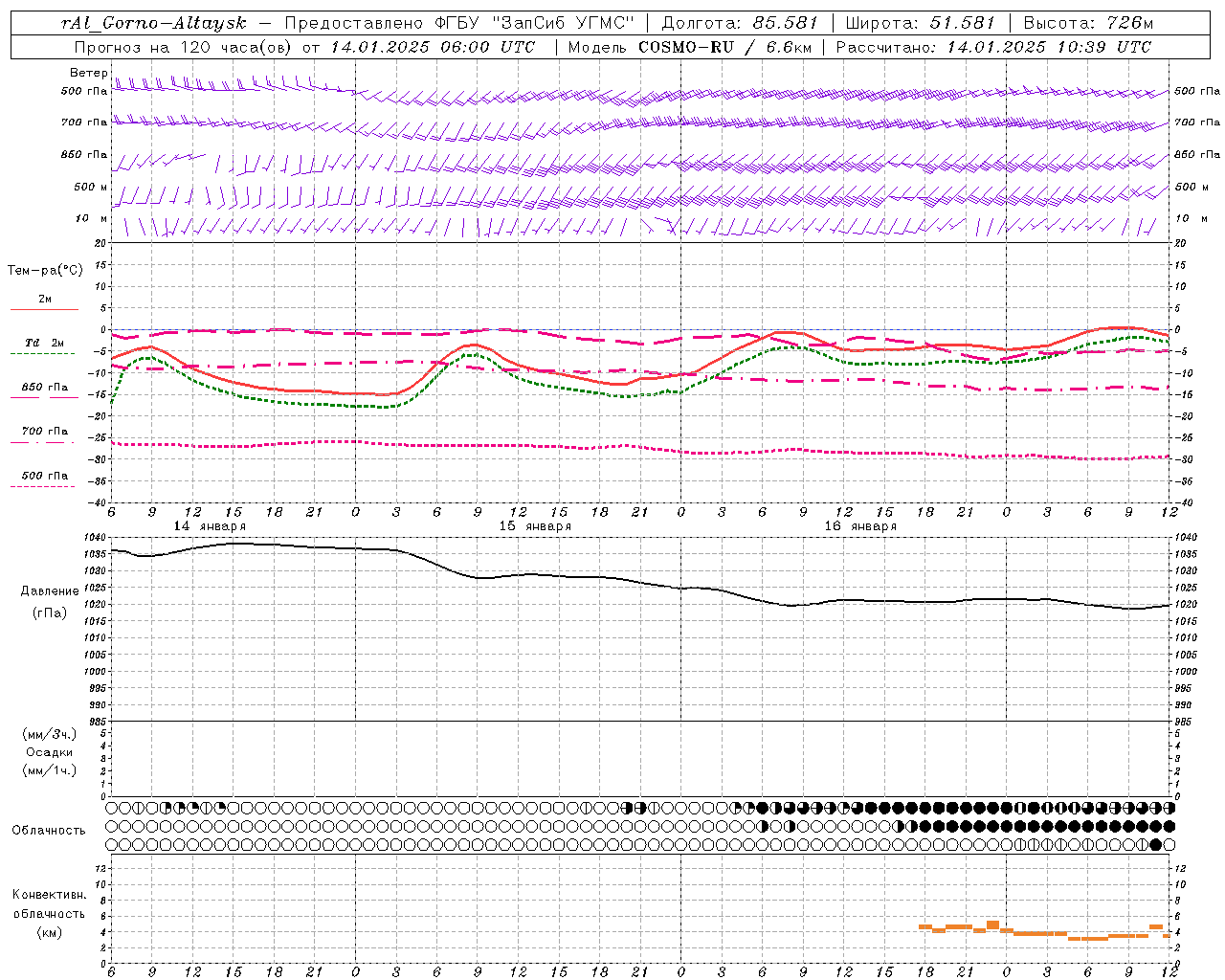1225x980 pixels.
Task: Click the 700 гПа temperature legend entry
Action: [x=45, y=432]
